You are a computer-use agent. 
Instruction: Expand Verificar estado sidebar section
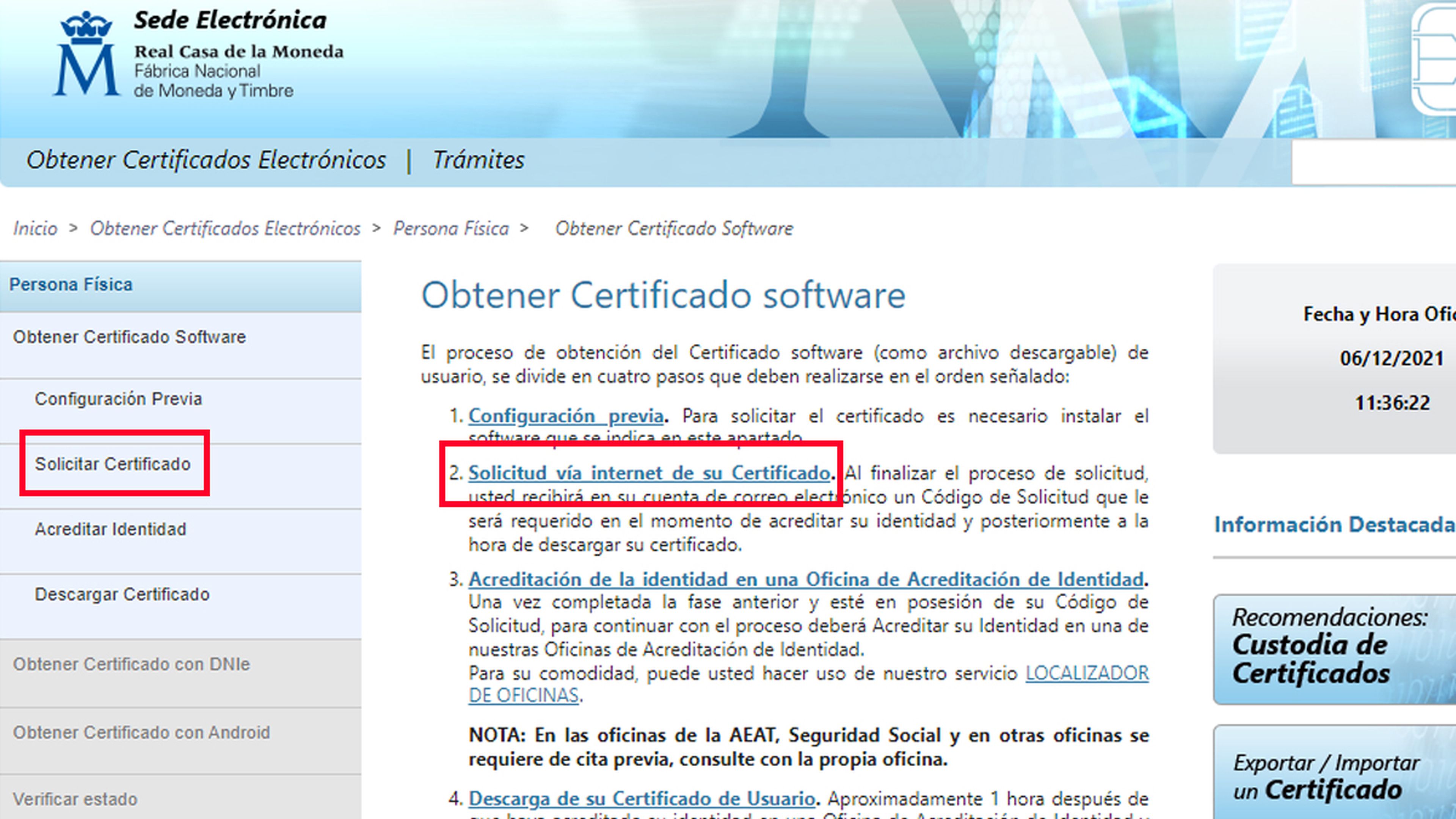tap(75, 799)
